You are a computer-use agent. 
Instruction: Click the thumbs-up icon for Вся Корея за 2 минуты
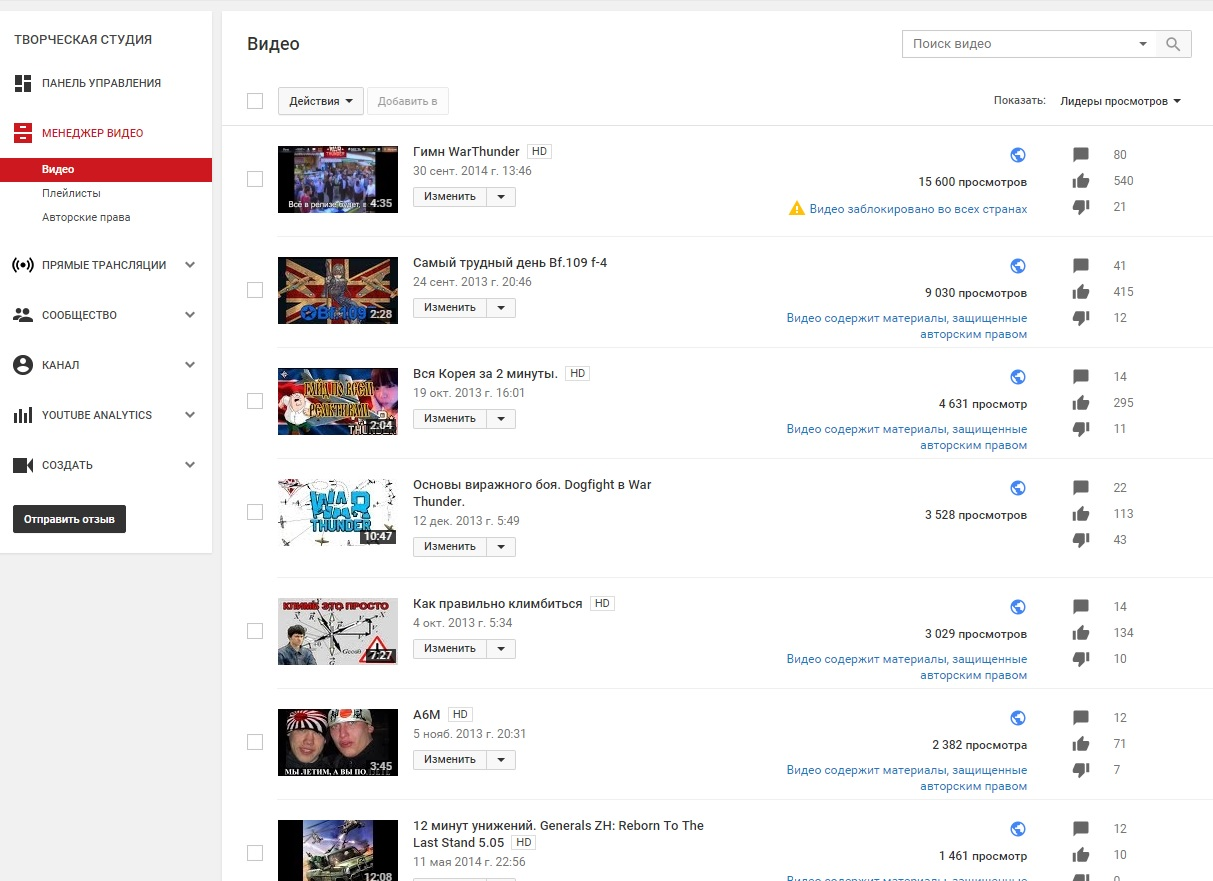click(1080, 403)
